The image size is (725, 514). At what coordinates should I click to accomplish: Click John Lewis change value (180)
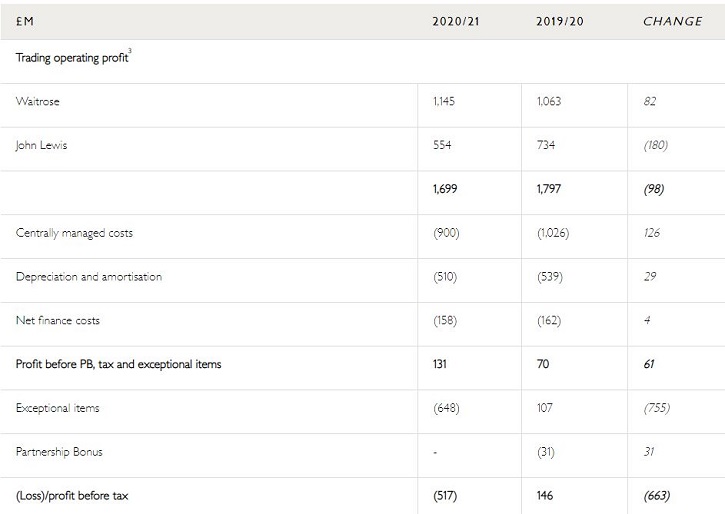point(656,145)
